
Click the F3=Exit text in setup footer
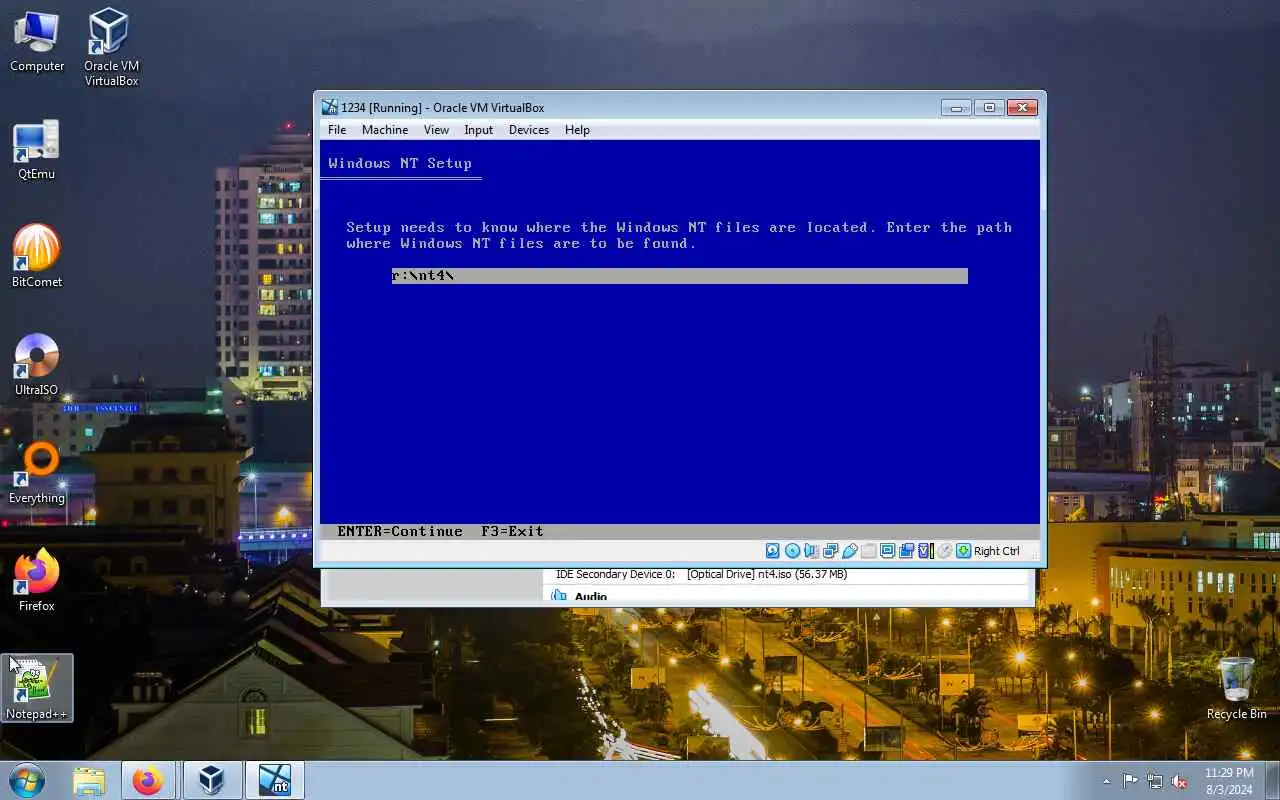coord(512,531)
